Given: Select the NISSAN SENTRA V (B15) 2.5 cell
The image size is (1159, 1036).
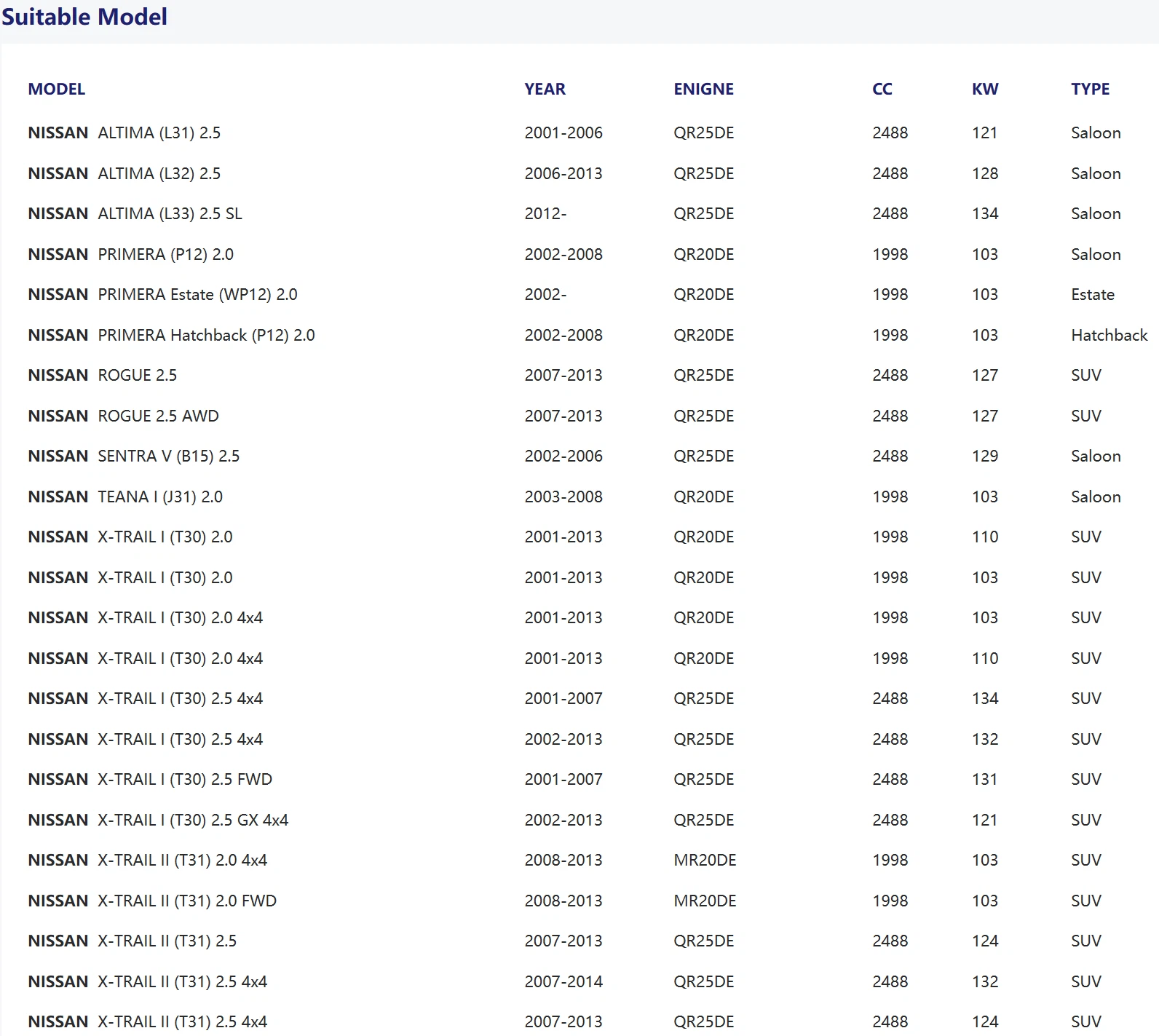Looking at the screenshot, I should click(133, 456).
